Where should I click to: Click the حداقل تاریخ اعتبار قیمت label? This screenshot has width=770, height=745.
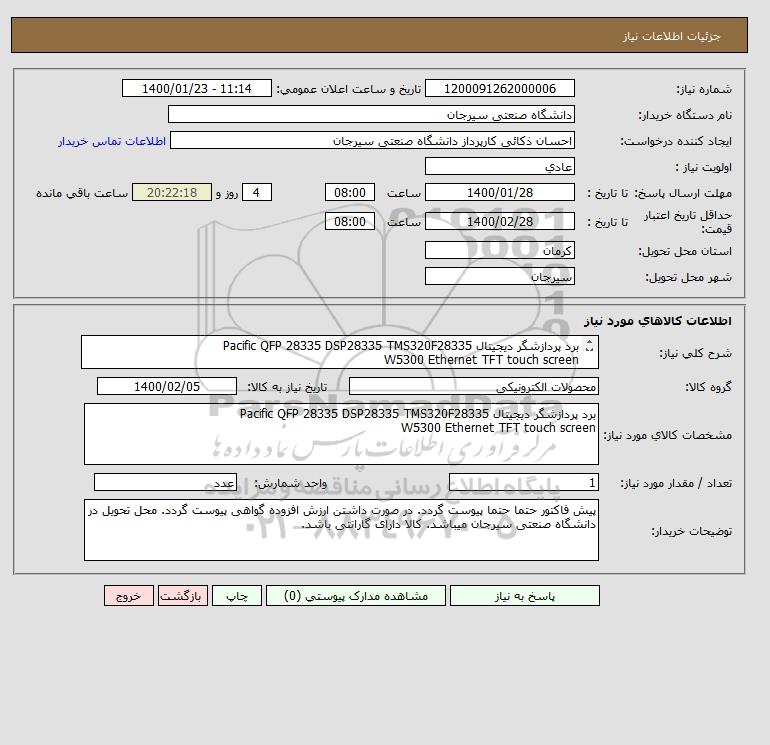(x=688, y=222)
